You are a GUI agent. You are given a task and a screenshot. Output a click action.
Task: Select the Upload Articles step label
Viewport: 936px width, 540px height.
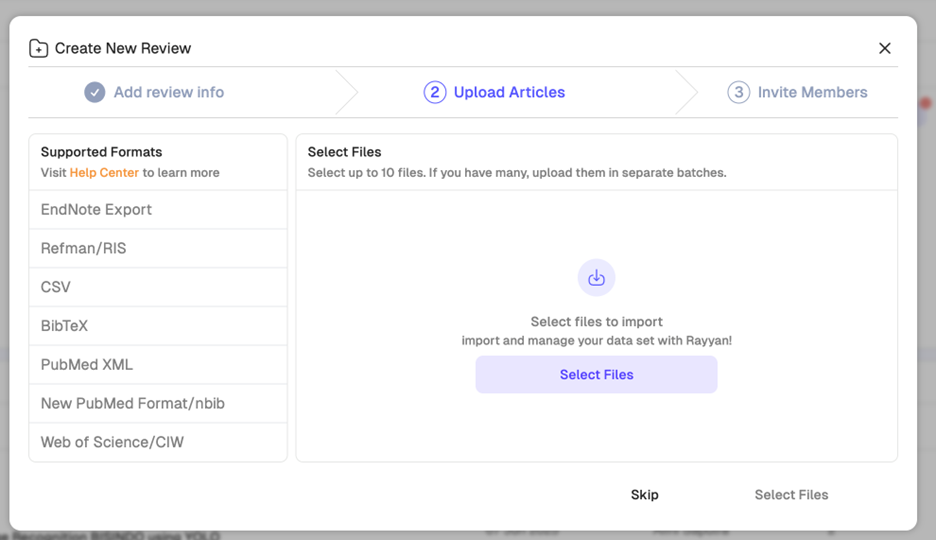[509, 92]
